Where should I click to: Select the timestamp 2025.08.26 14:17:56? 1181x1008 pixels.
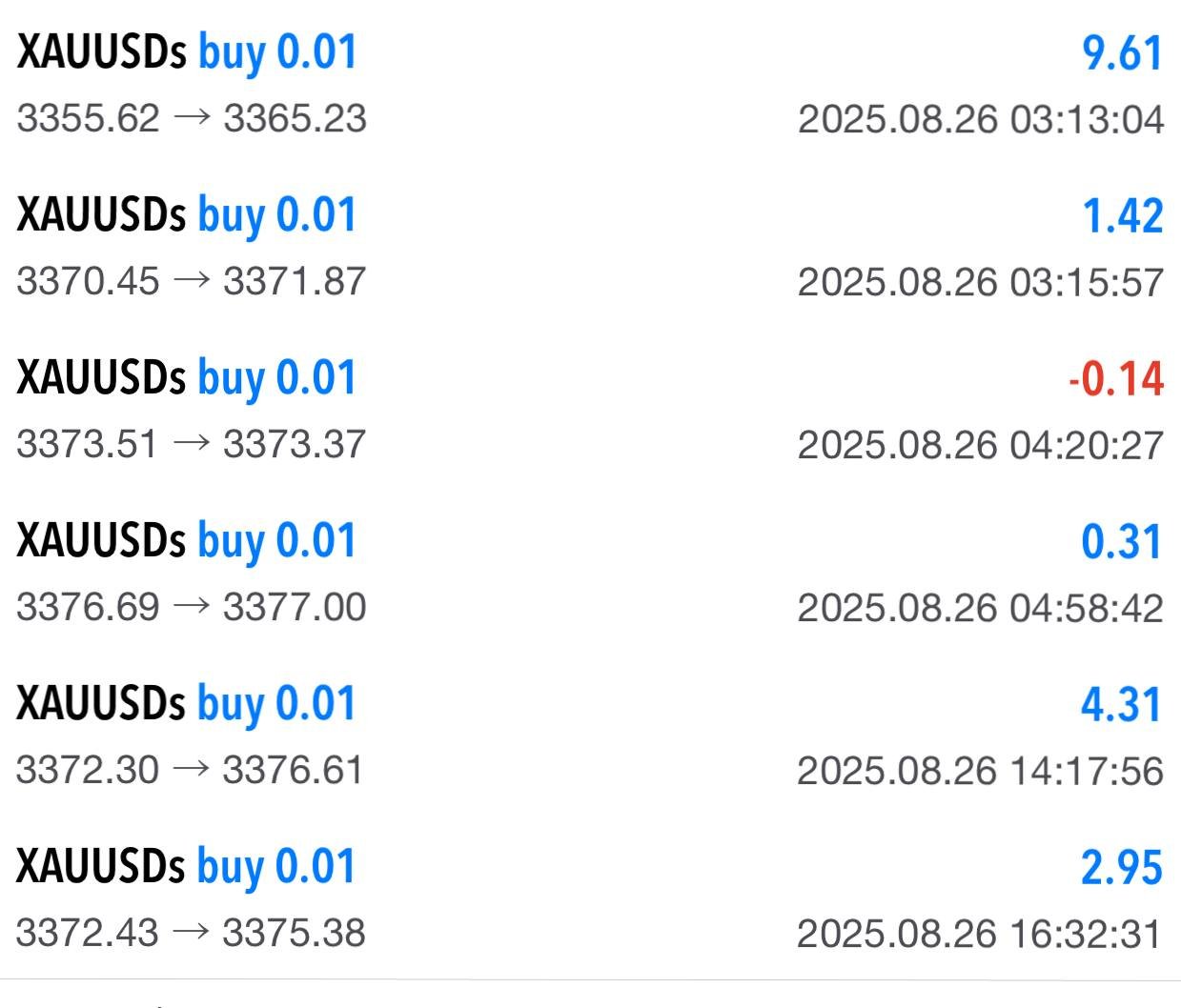click(x=980, y=772)
